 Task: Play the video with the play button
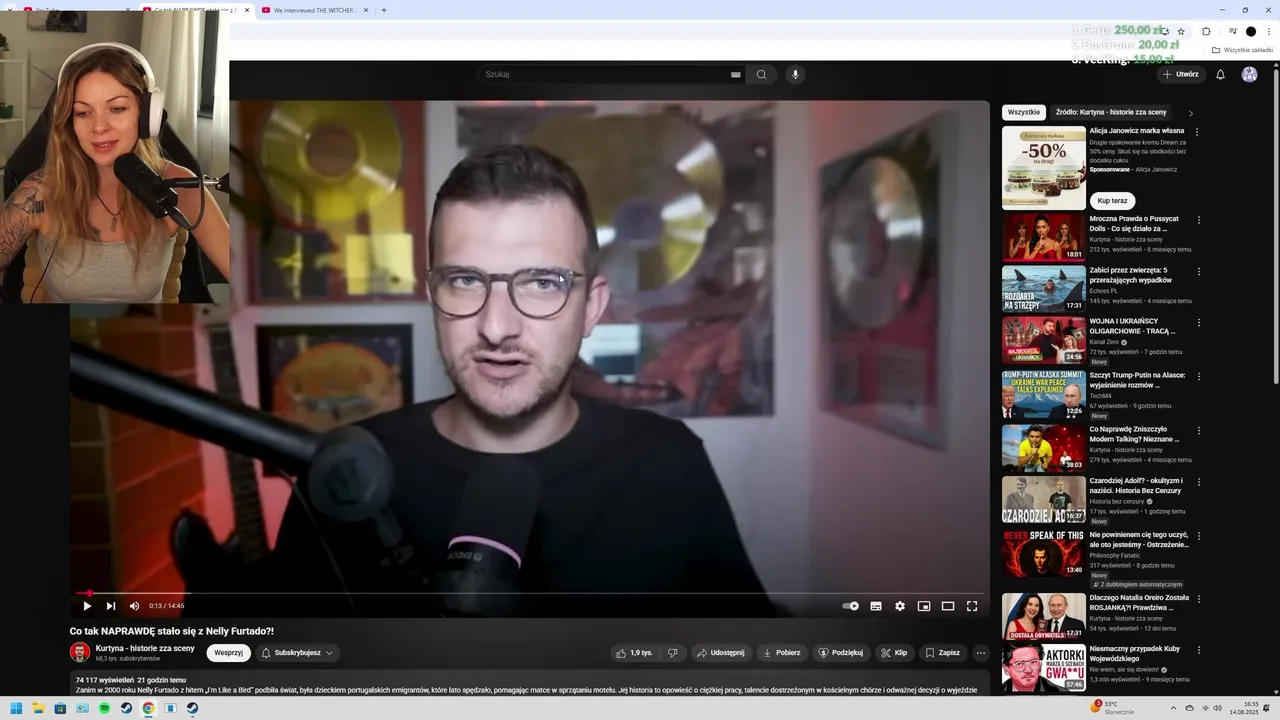[87, 606]
